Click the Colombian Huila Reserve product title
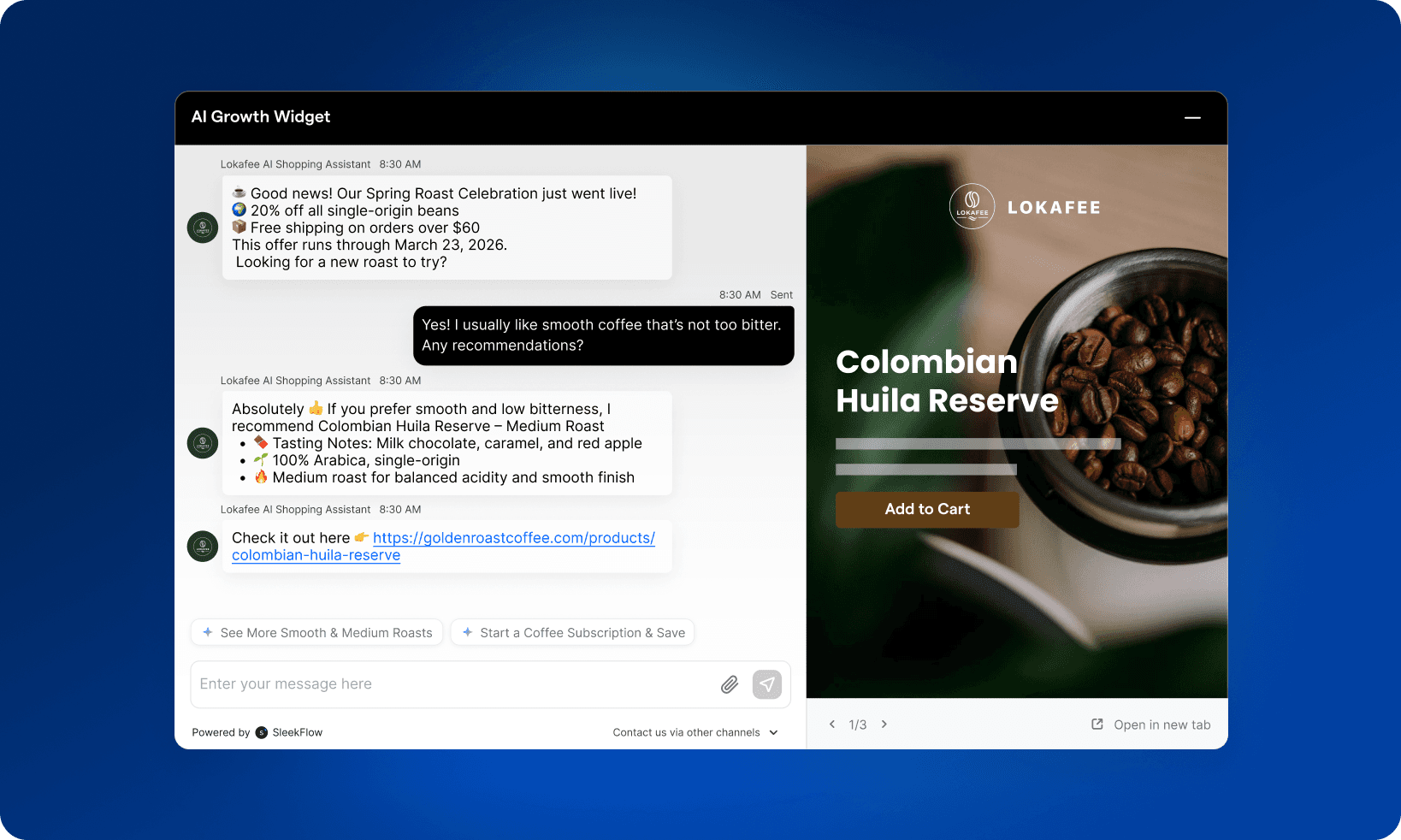1401x840 pixels. coord(946,382)
